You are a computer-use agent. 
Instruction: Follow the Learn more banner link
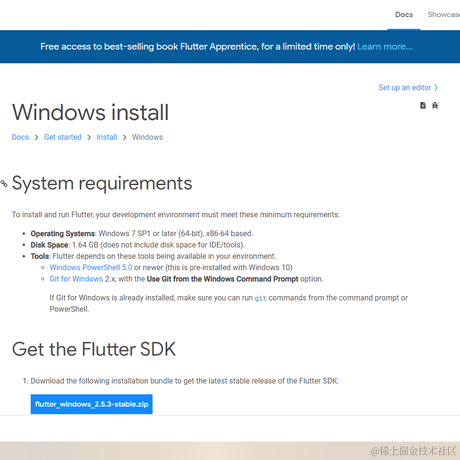pyautogui.click(x=385, y=47)
